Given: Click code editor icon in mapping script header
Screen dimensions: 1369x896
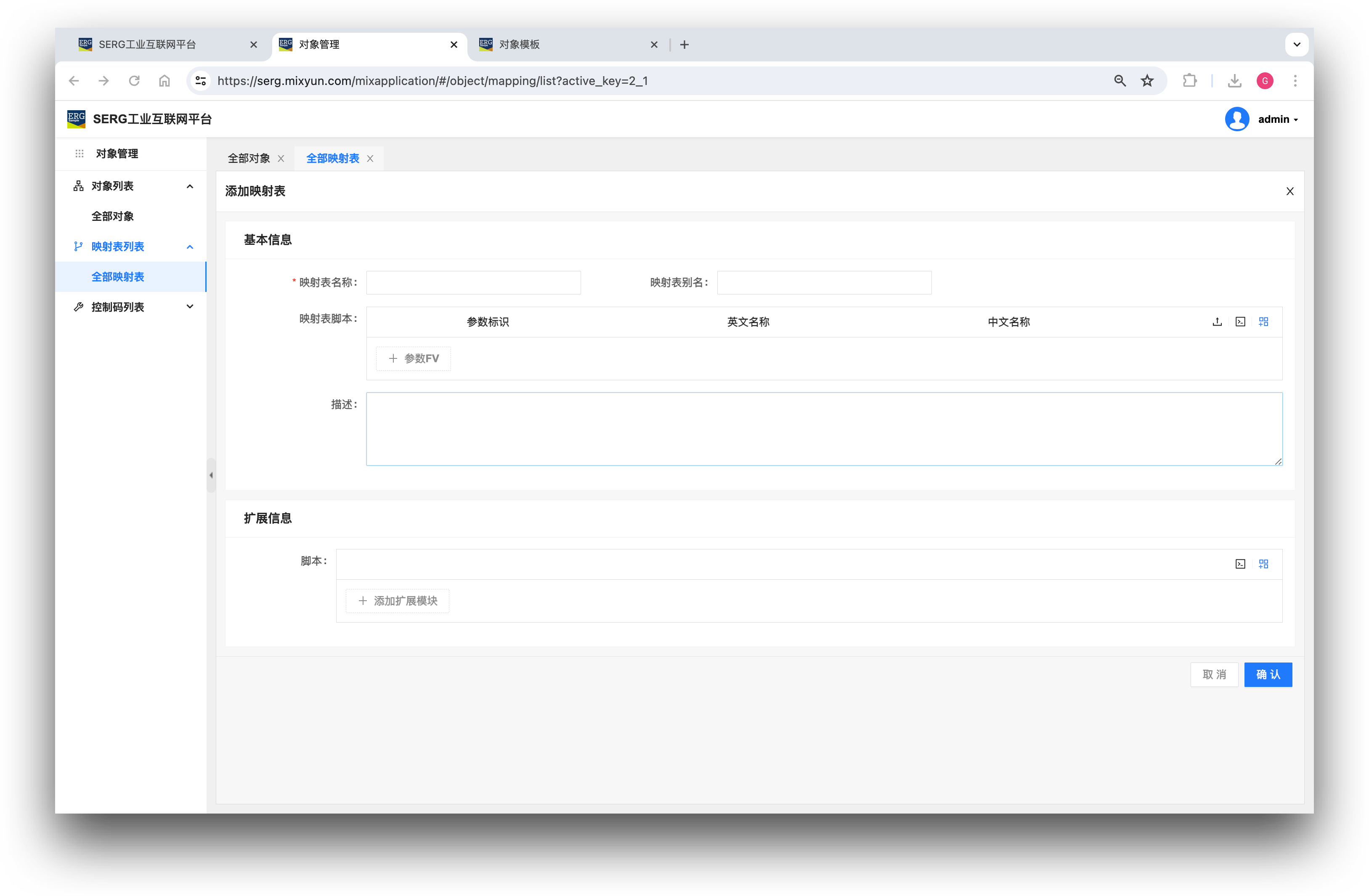Looking at the screenshot, I should (x=1240, y=322).
